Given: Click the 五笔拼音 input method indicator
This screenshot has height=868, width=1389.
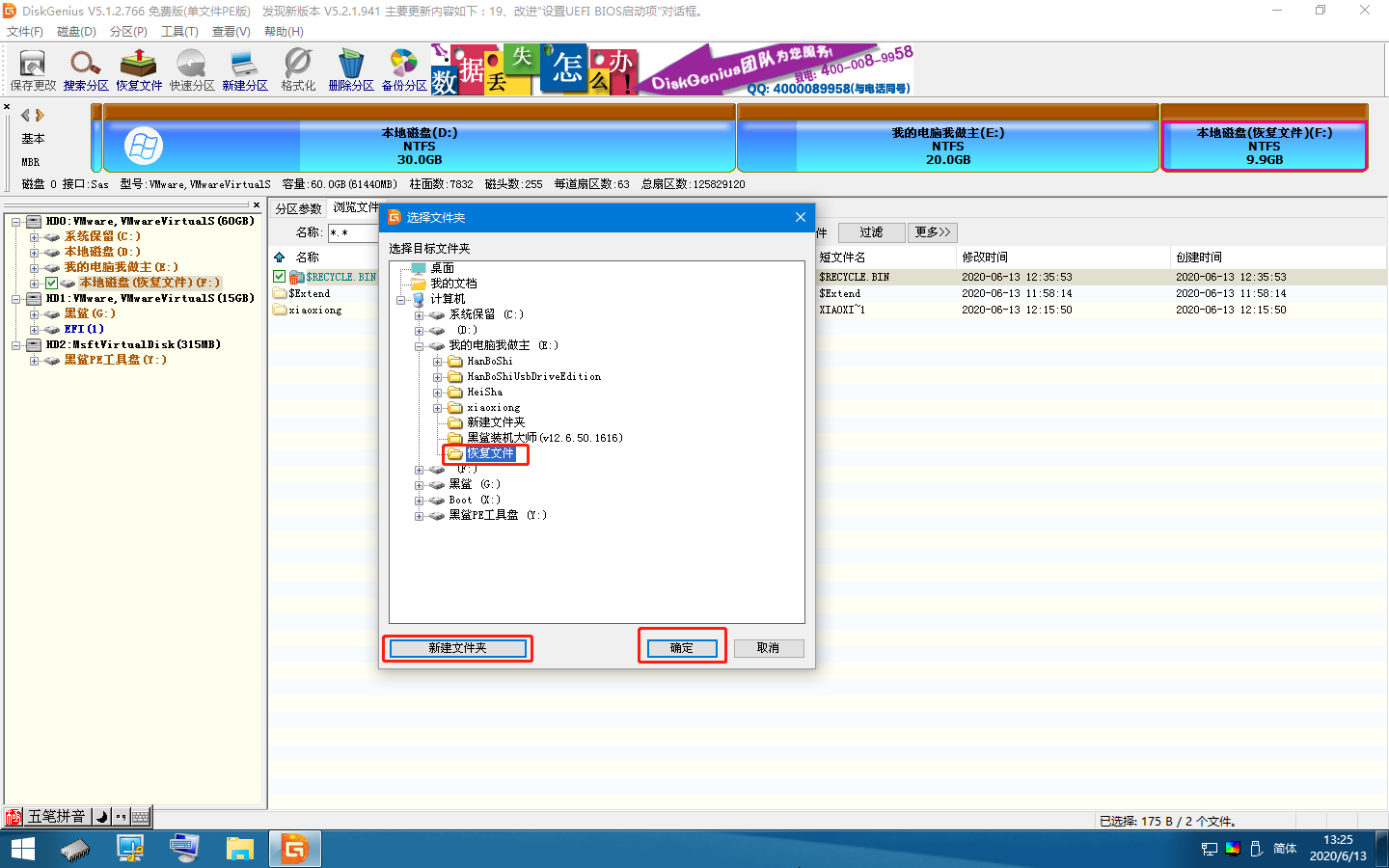Looking at the screenshot, I should [56, 816].
